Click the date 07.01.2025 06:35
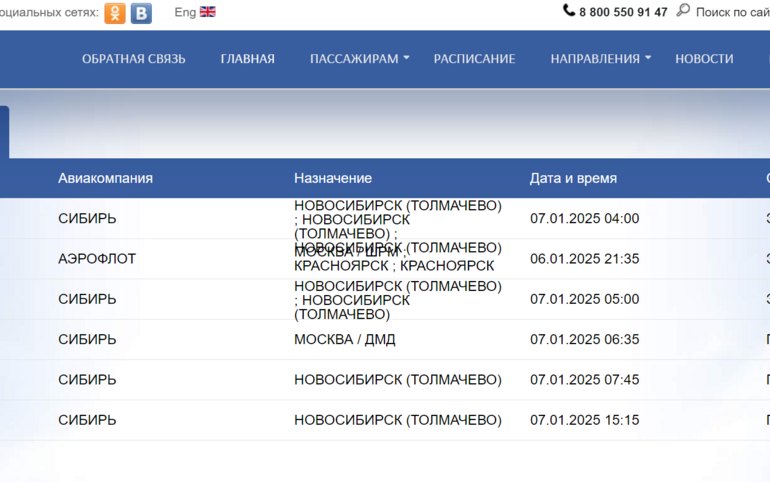This screenshot has height=482, width=770. (584, 339)
